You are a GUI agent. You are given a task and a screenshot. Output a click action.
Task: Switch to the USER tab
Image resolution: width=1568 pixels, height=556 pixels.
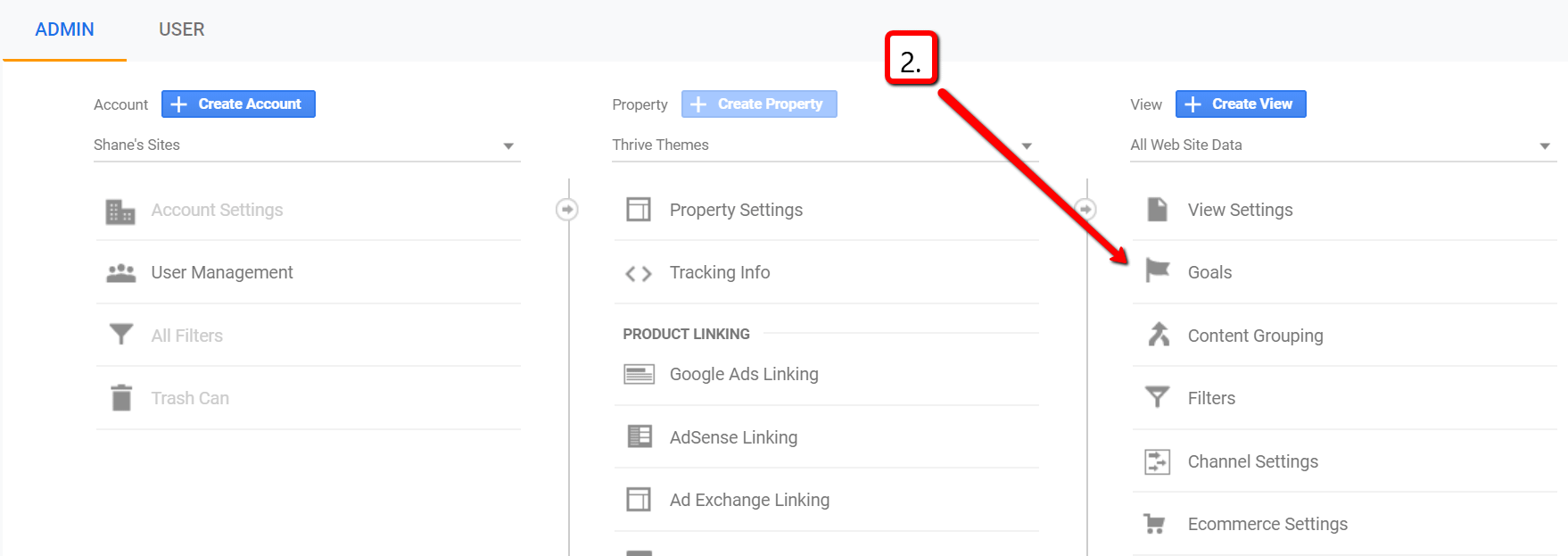click(x=181, y=29)
